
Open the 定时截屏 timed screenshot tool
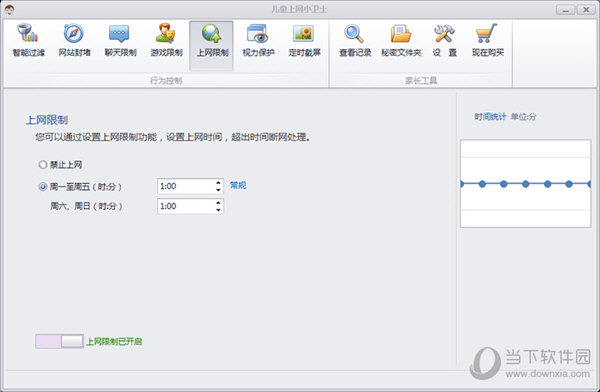click(x=304, y=41)
